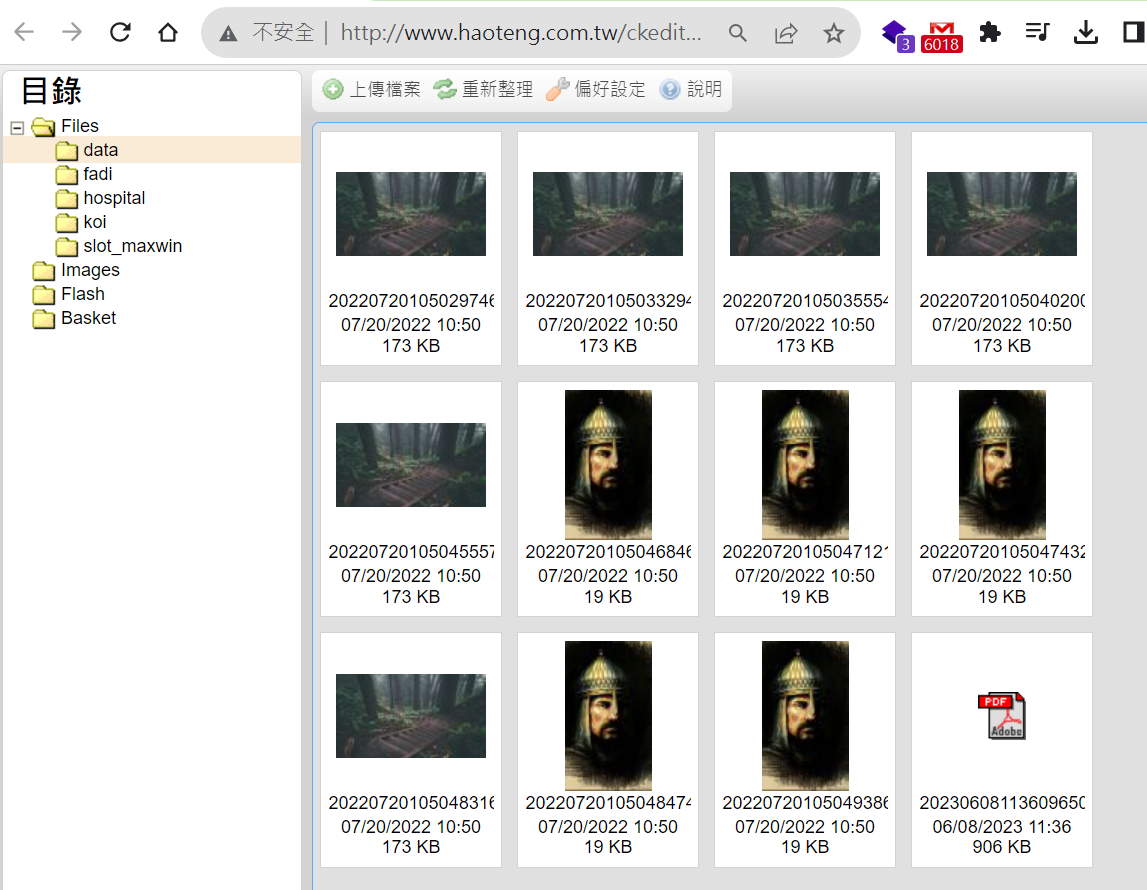
Task: Select forest thumbnail 2022072010504831
Action: click(410, 716)
